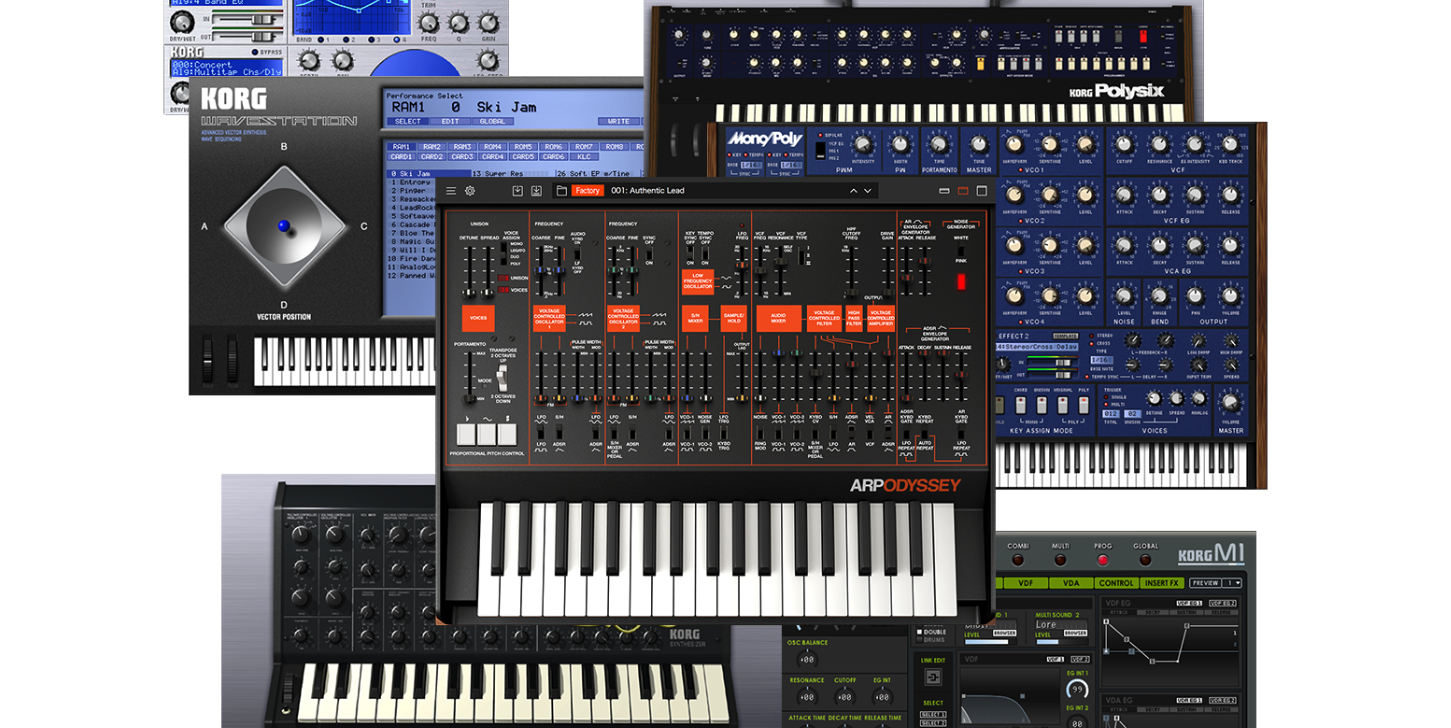
Task: Switch to the CONTROL tab on Korg M1
Action: [1117, 582]
